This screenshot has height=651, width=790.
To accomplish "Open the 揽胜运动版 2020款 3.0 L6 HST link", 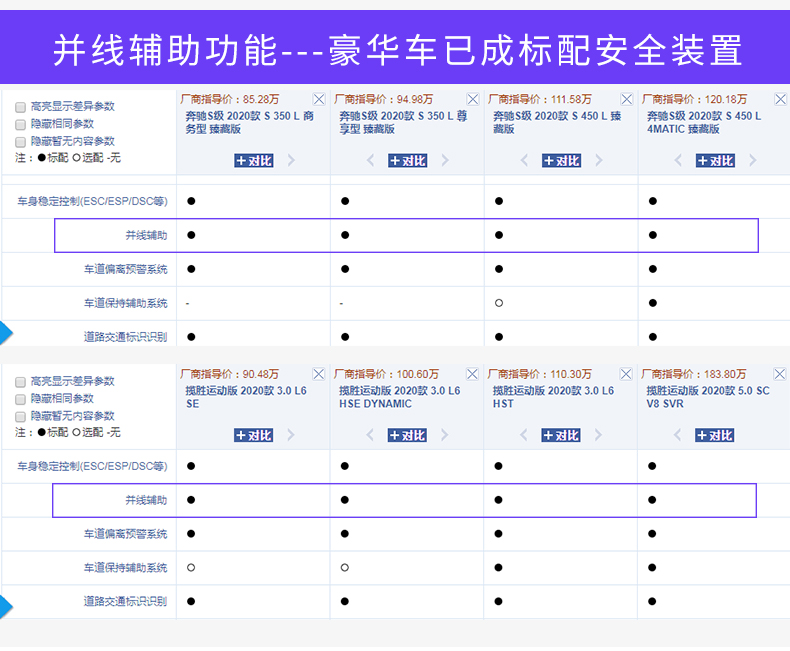I will pos(552,397).
